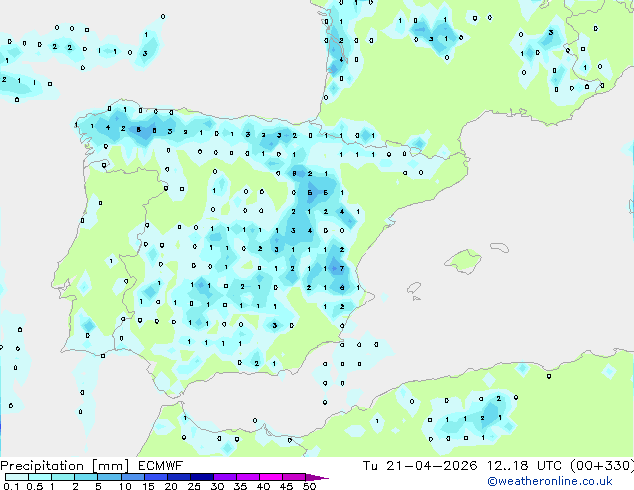Click the '0.1' legend scale label
Viewport: 634px width, 490px height.
(x=11, y=486)
